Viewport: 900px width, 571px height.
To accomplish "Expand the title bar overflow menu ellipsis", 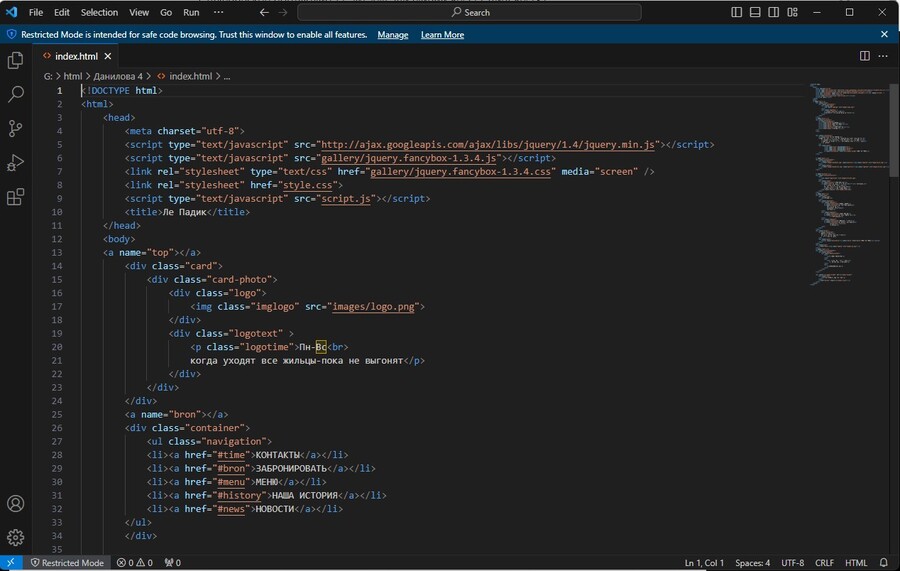I will tap(219, 12).
